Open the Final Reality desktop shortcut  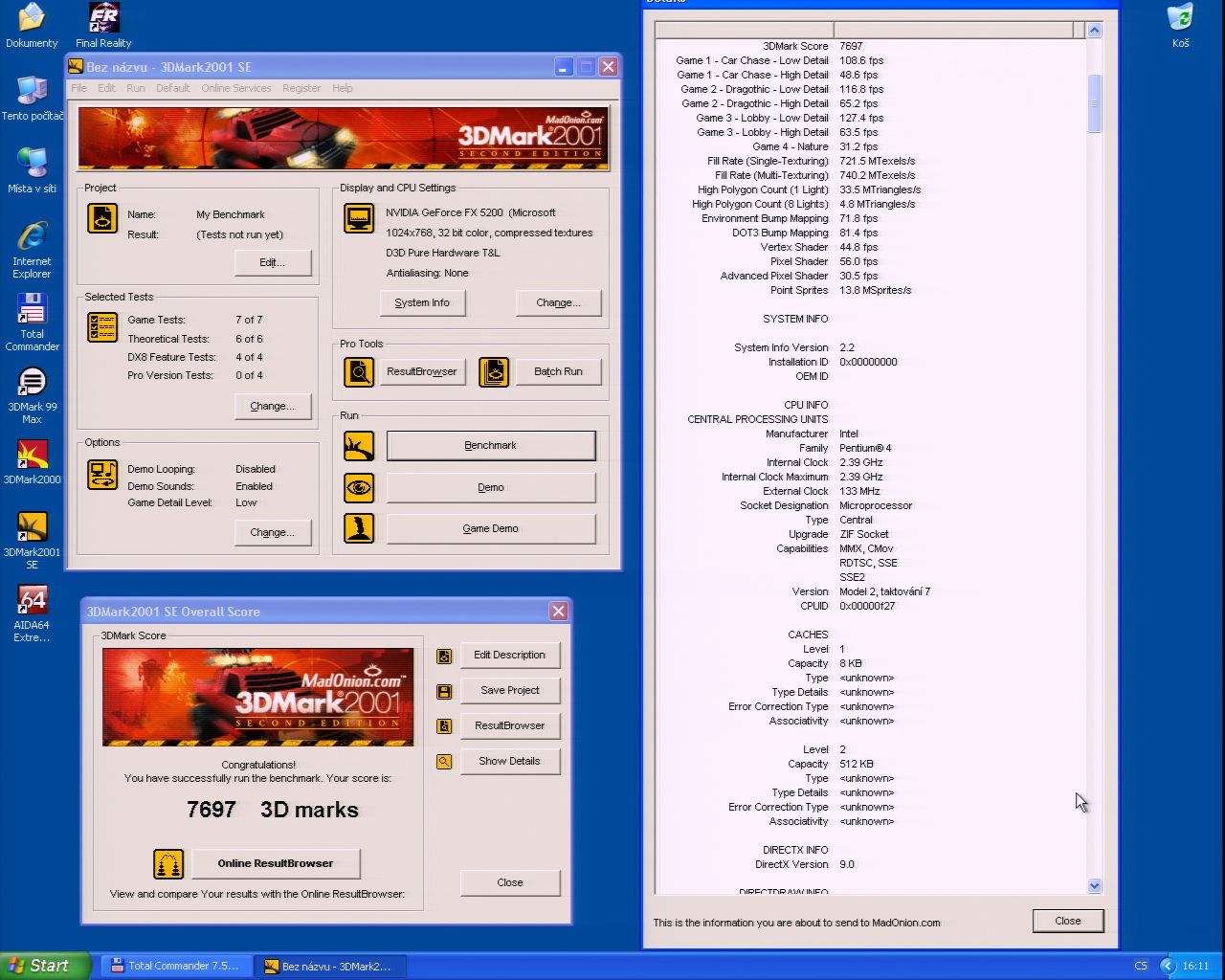pyautogui.click(x=103, y=25)
